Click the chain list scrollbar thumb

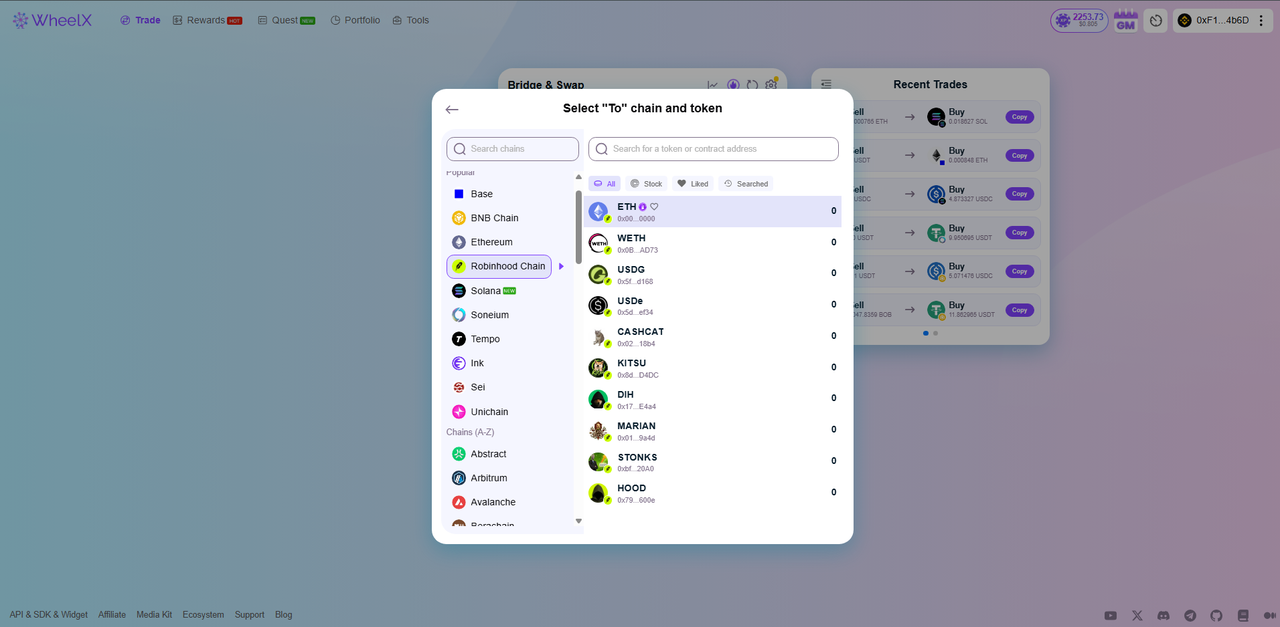578,227
